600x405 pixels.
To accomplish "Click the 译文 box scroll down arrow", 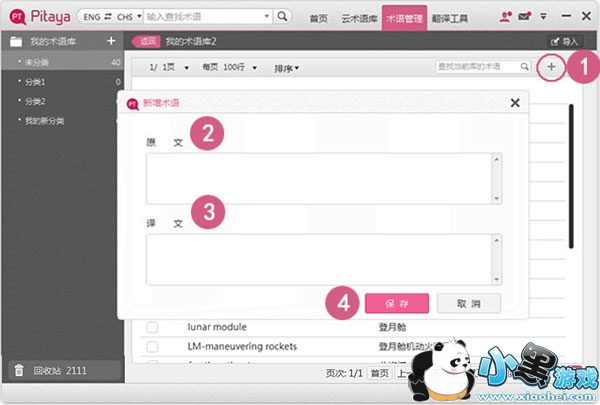I will click(497, 279).
